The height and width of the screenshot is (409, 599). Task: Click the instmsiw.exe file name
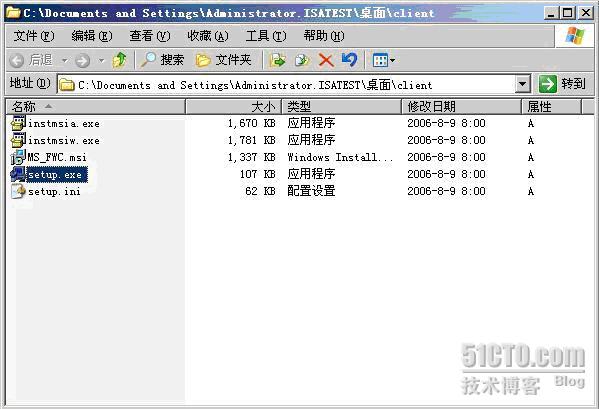click(64, 141)
